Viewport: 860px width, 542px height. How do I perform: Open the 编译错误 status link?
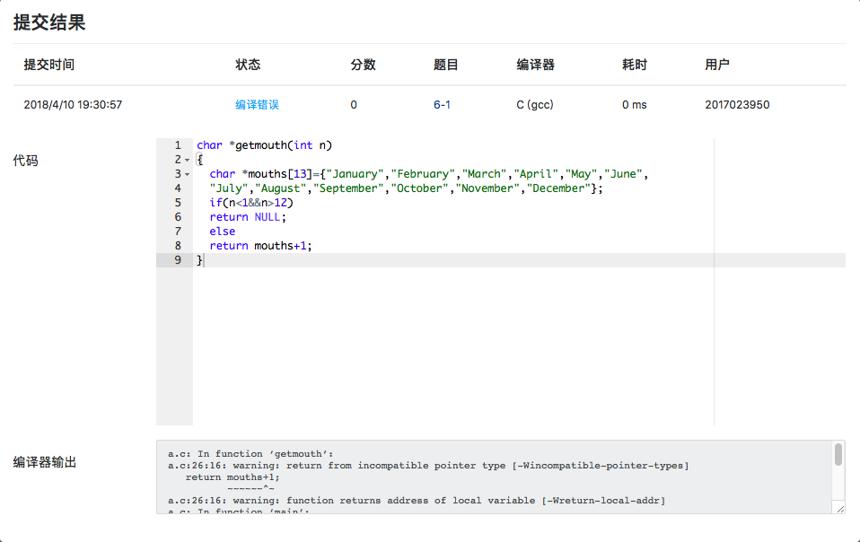point(257,105)
